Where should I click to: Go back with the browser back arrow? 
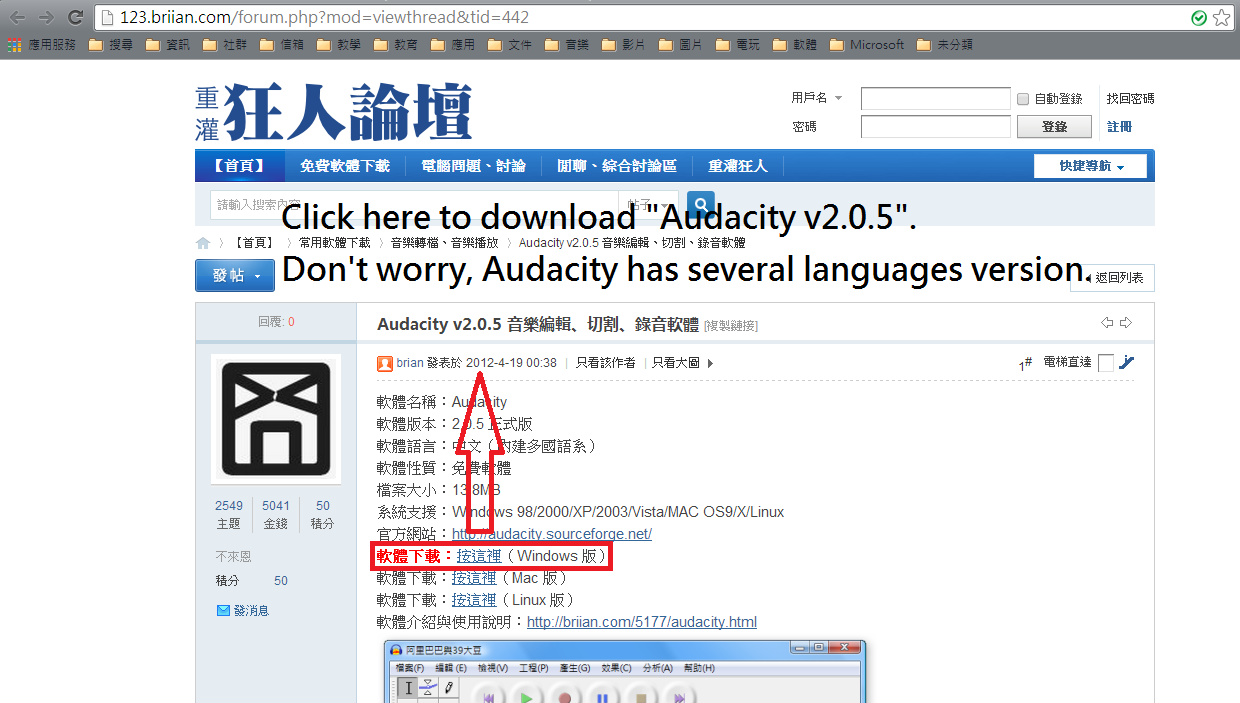tap(18, 17)
